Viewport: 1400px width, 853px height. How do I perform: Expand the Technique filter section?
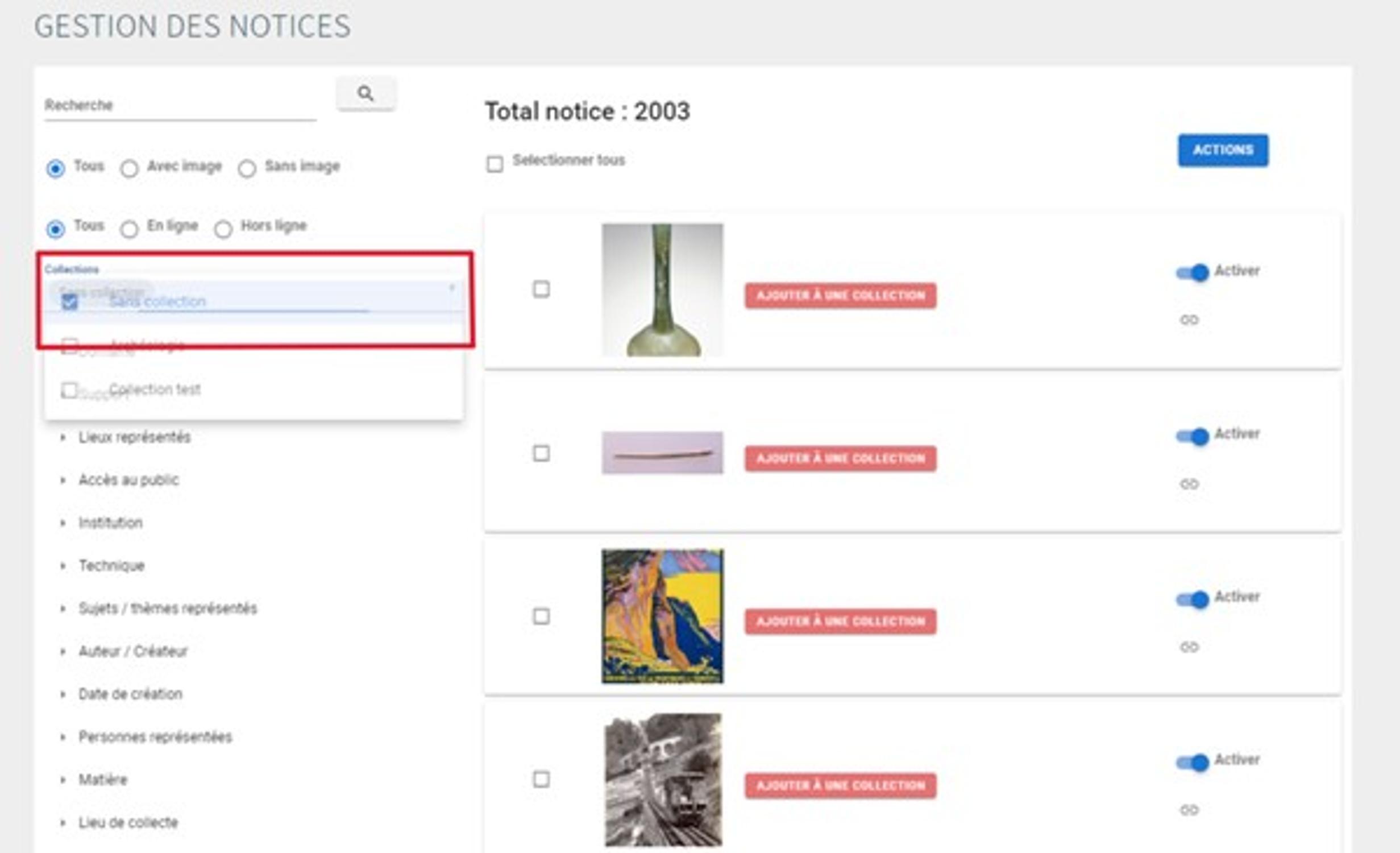tap(111, 565)
